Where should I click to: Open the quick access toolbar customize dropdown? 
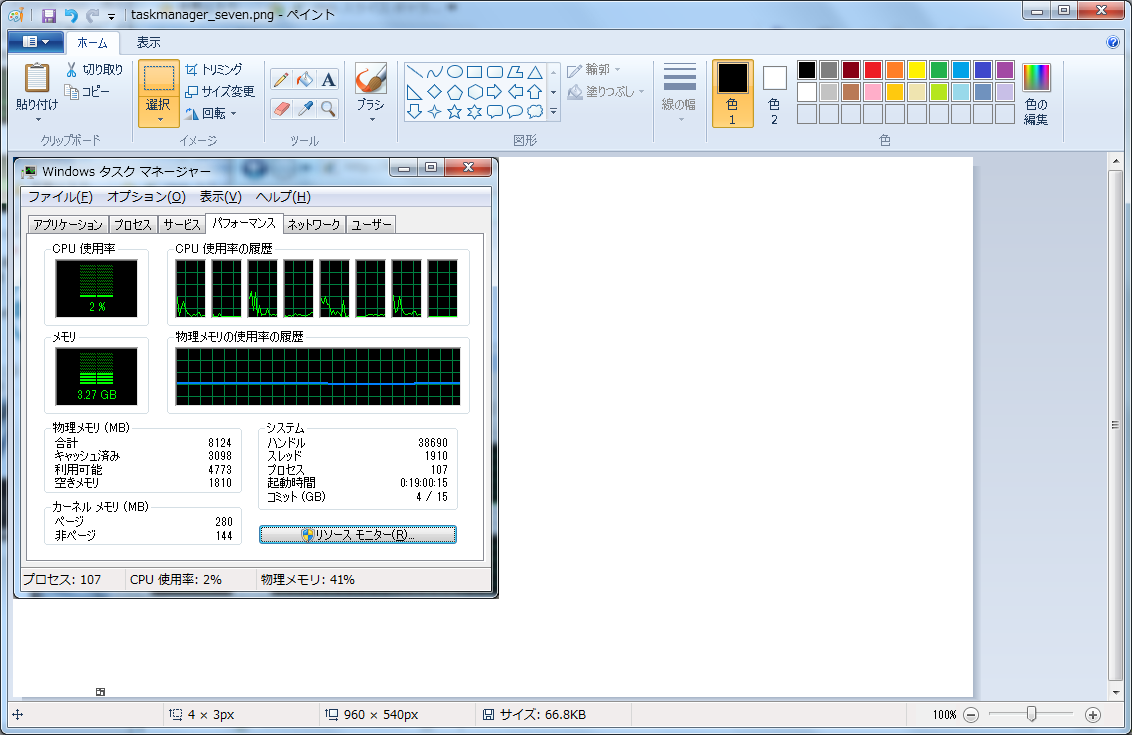111,16
